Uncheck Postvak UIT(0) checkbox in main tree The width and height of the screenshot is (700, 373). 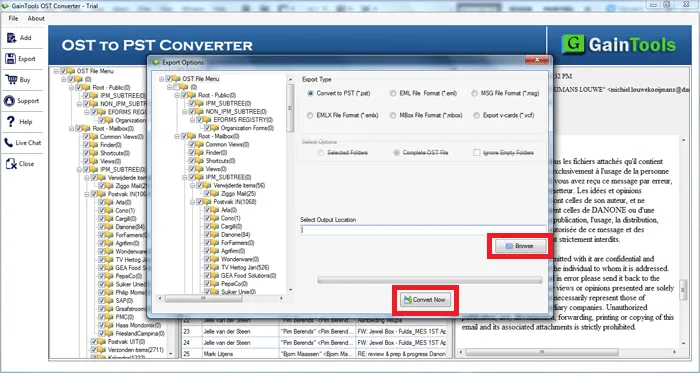pyautogui.click(x=94, y=342)
